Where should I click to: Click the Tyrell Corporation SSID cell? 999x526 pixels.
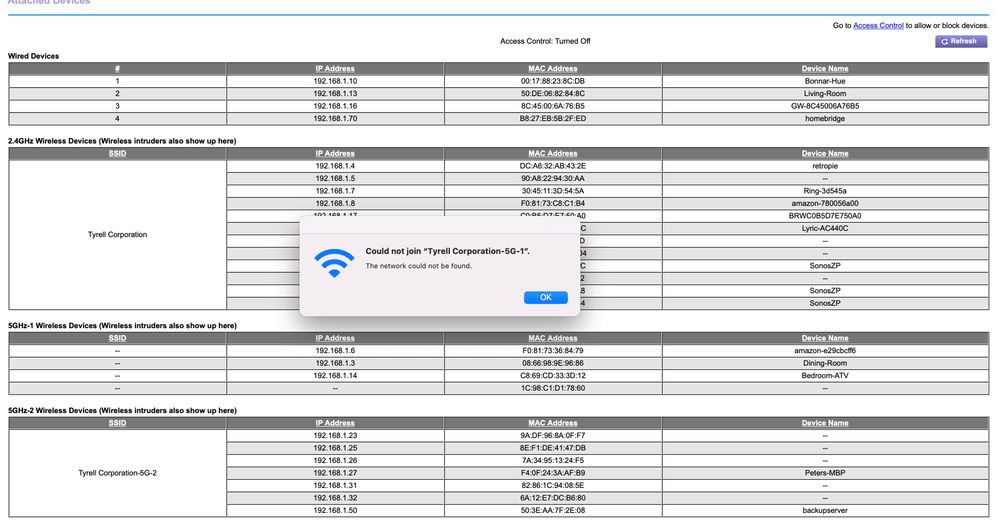point(117,234)
